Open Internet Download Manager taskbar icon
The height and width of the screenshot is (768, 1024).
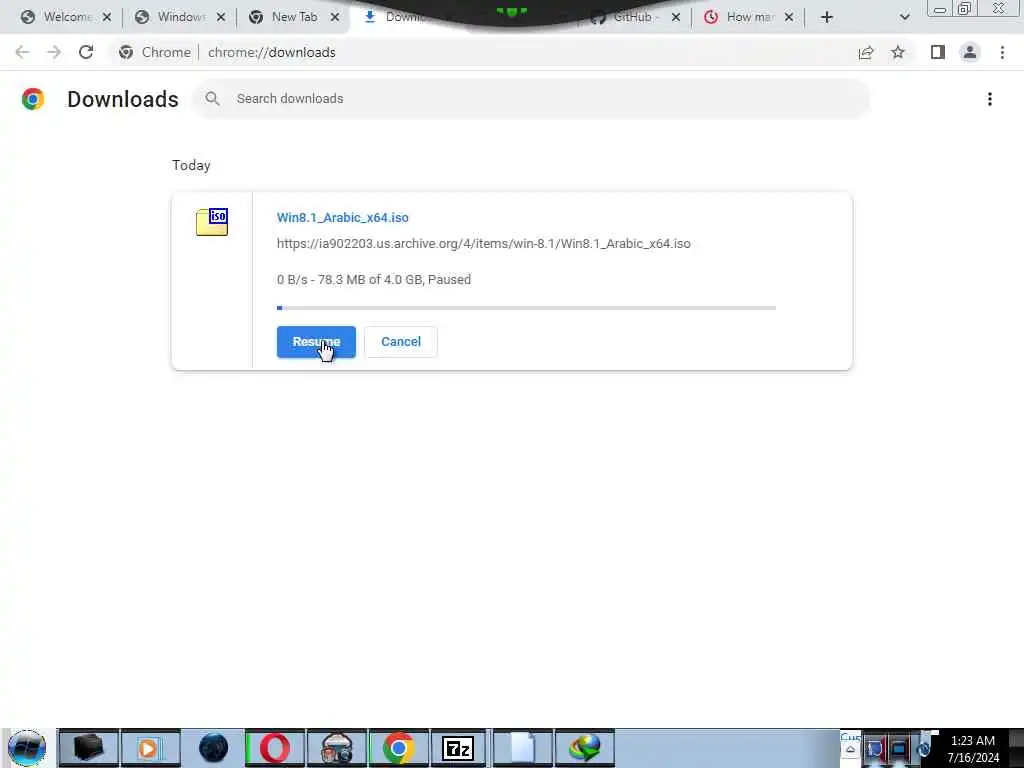tap(584, 748)
